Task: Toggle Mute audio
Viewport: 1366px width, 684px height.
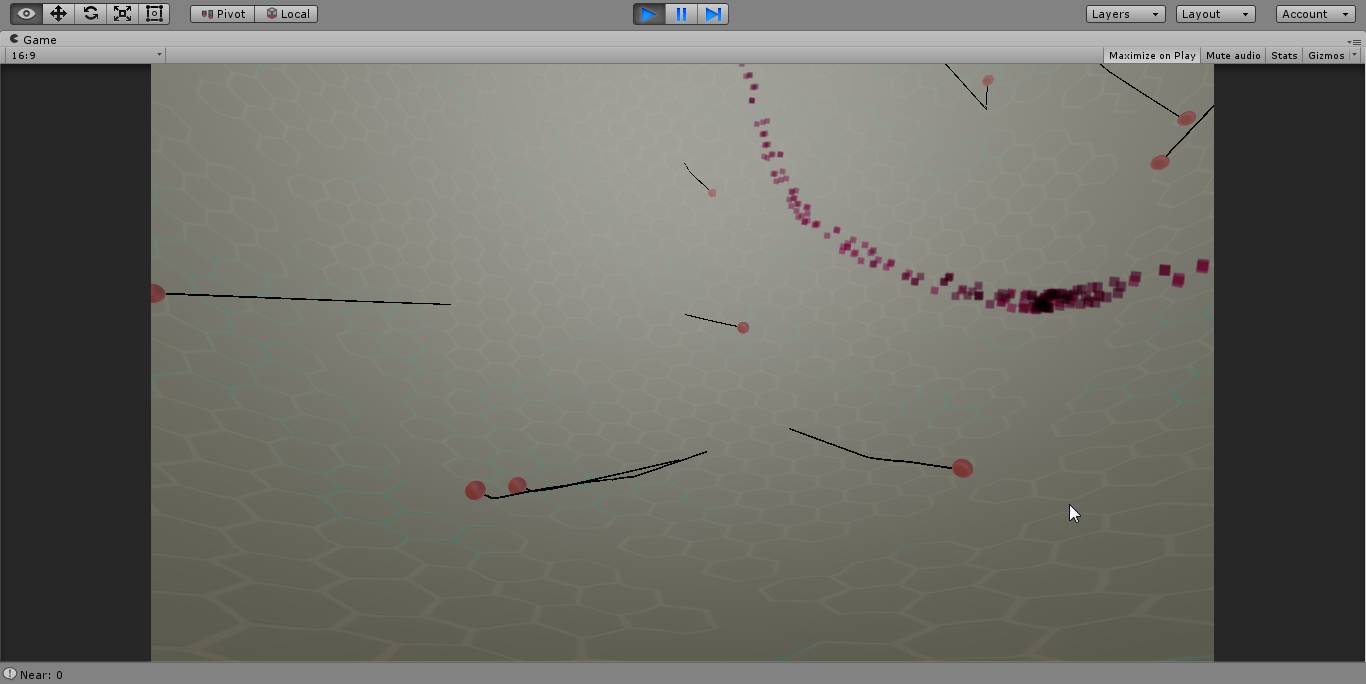Action: click(1233, 55)
